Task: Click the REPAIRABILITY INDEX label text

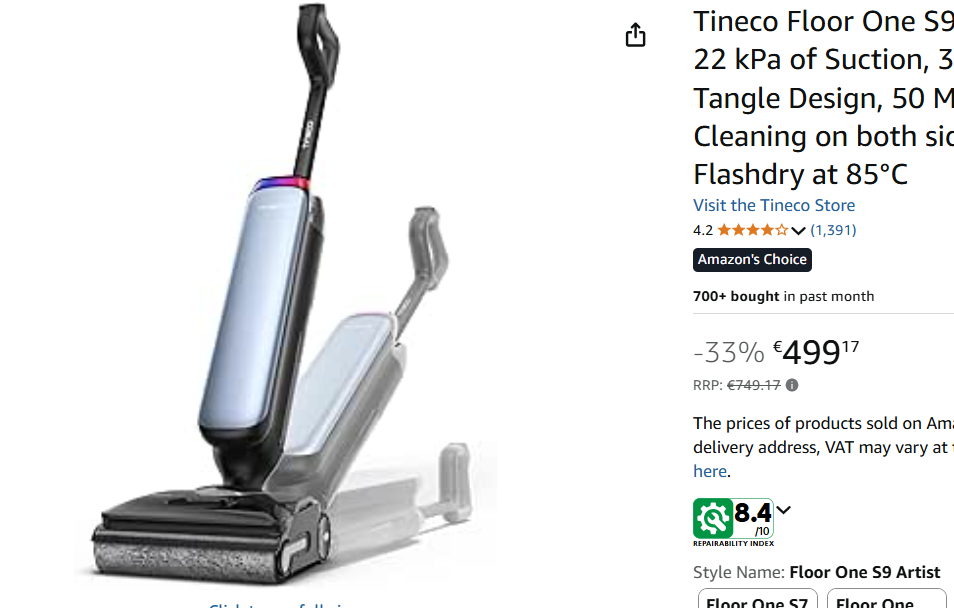Action: 733,543
